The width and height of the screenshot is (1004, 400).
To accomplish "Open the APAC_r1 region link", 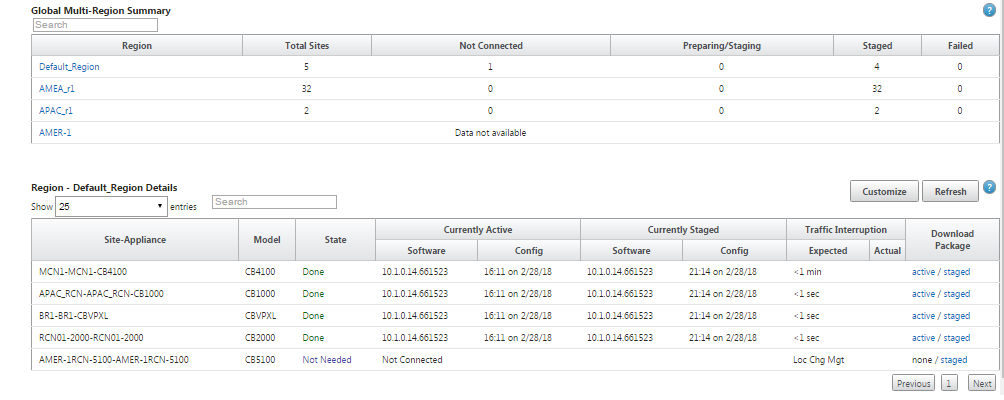I will coord(56,111).
